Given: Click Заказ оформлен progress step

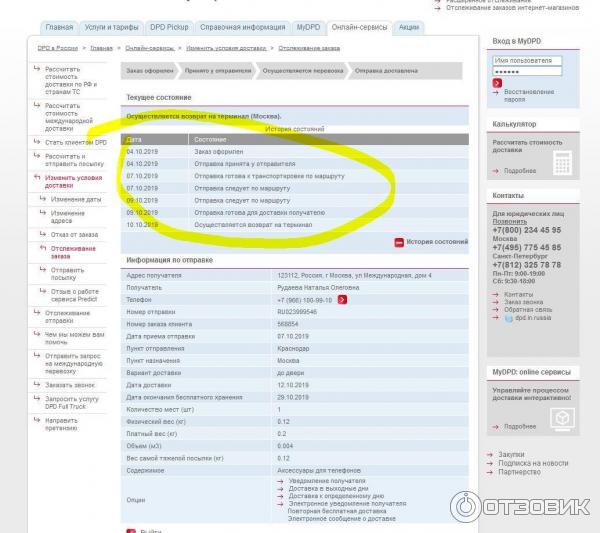Looking at the screenshot, I should point(150,71).
